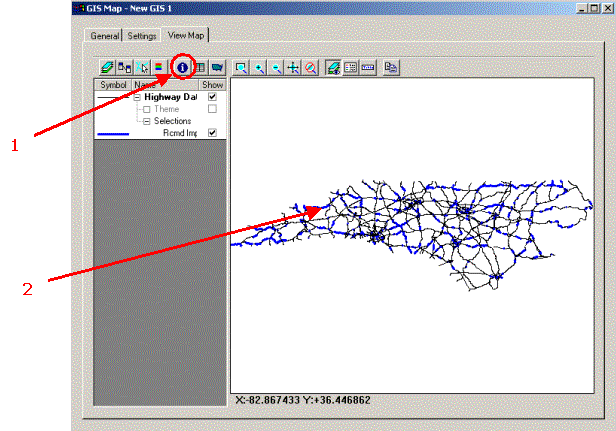Toggle the scale bar ruler icon

[368, 68]
